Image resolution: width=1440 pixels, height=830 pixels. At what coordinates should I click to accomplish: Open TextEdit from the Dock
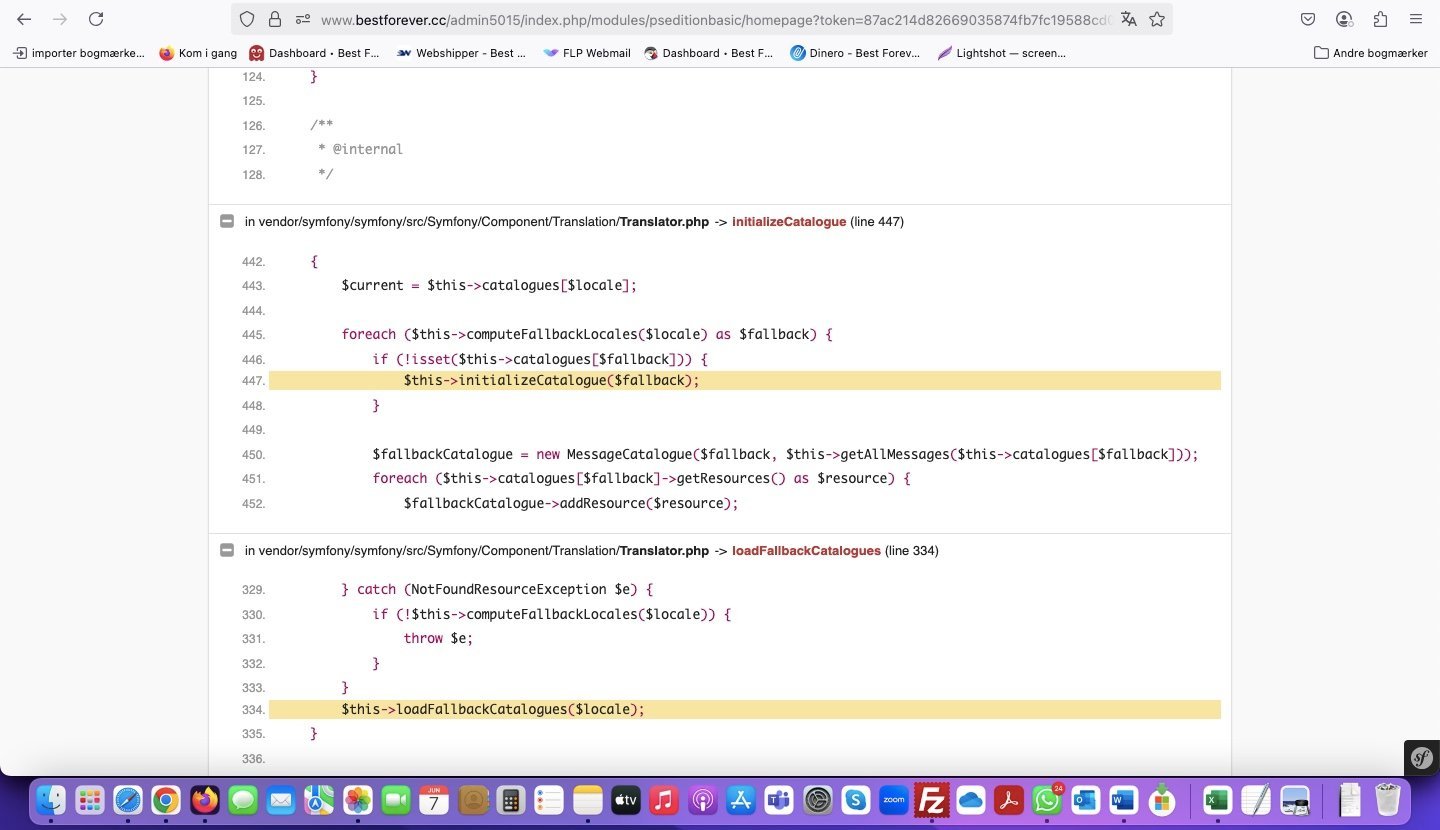[x=1255, y=800]
